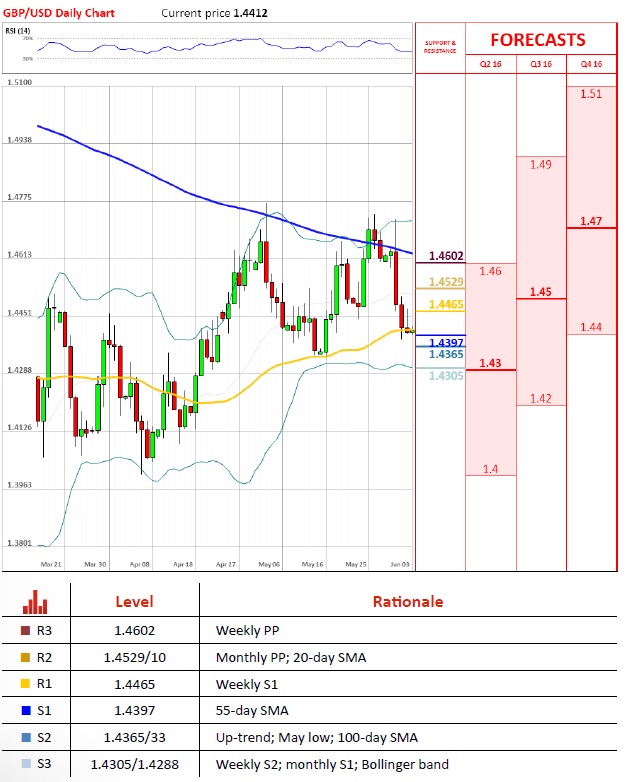Image resolution: width=630 pixels, height=782 pixels.
Task: Click the 1.4529 level label on chart
Action: [446, 282]
